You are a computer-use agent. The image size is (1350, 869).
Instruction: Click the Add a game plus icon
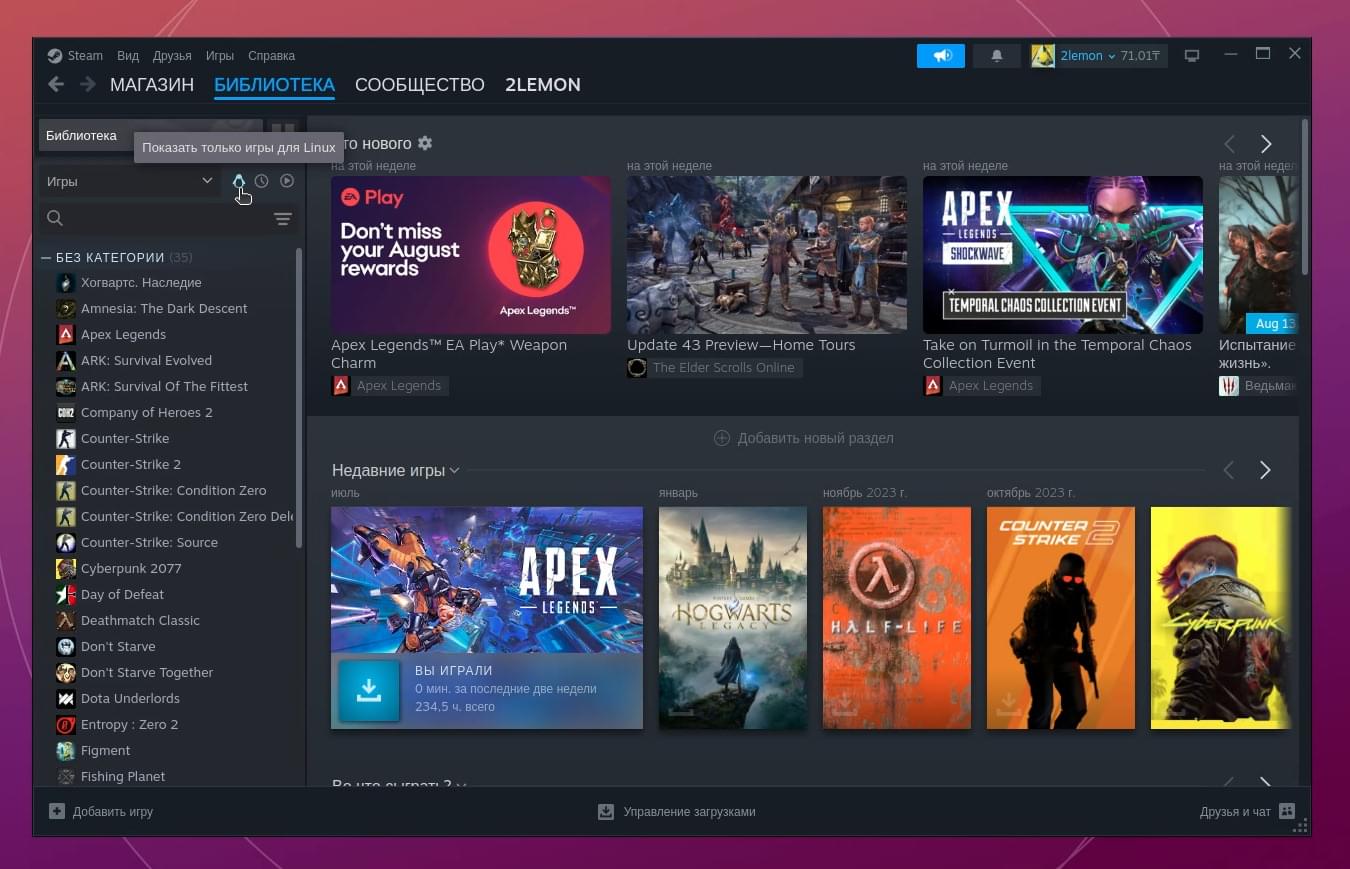pyautogui.click(x=57, y=812)
